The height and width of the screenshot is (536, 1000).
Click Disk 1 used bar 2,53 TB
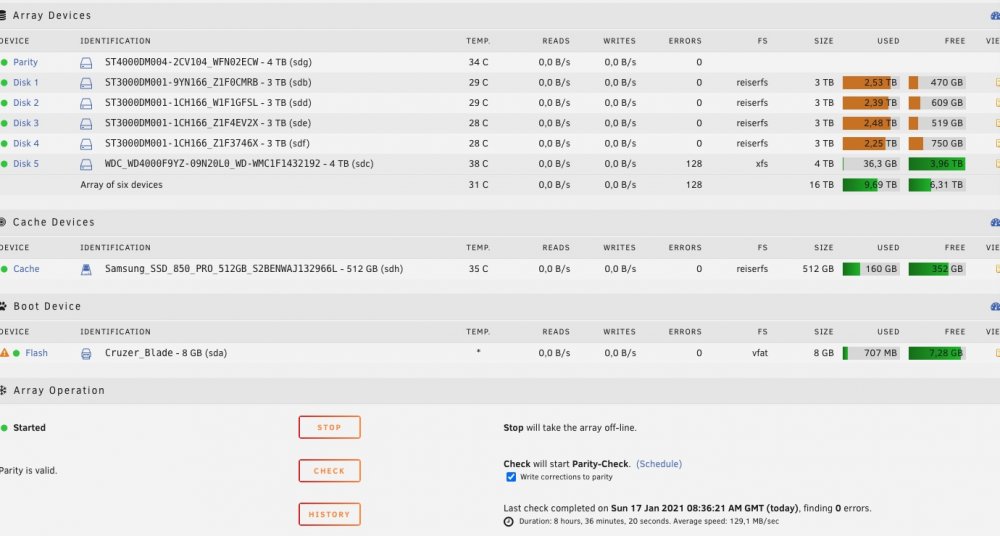871,83
